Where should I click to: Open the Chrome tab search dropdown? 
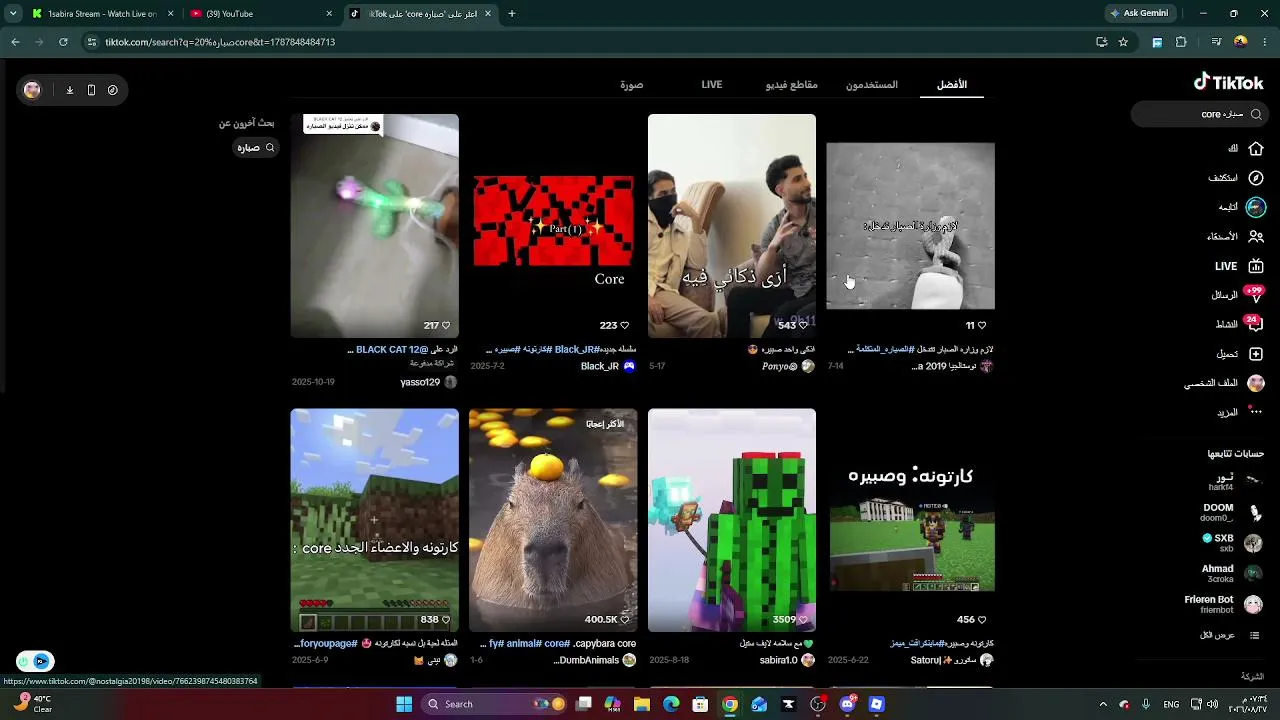12,14
